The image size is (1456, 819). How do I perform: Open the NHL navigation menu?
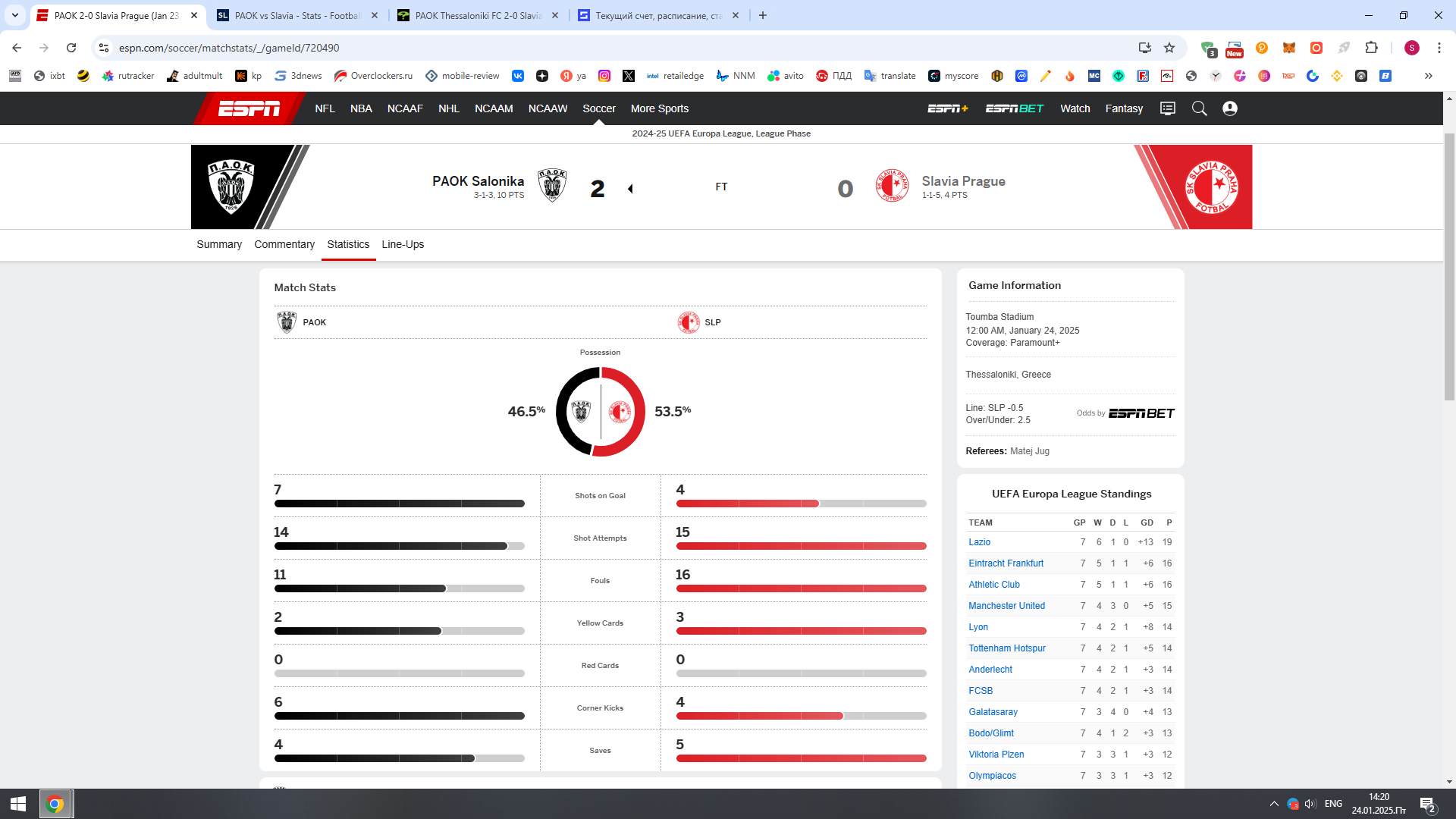(x=449, y=108)
